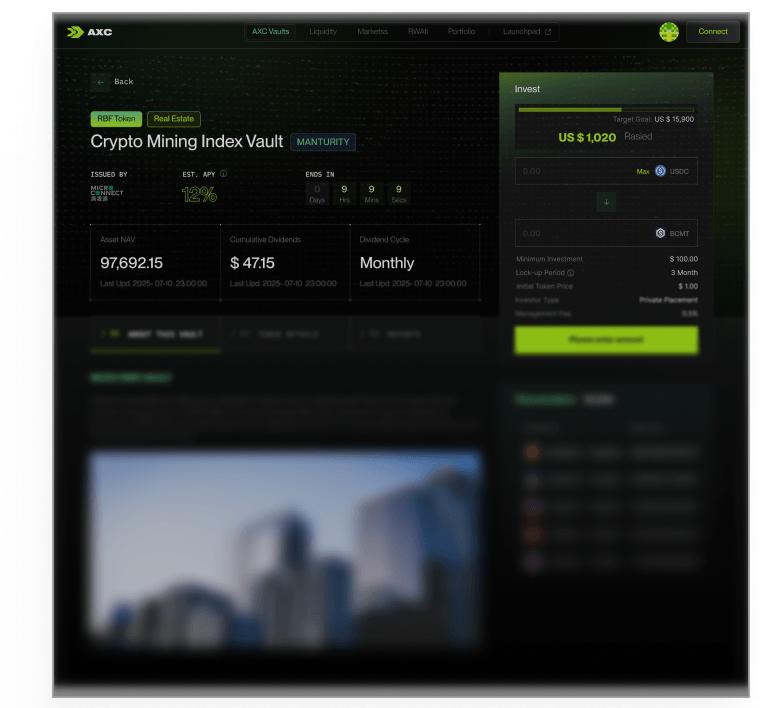Click the BCMT token icon
The image size is (771, 708).
click(660, 233)
